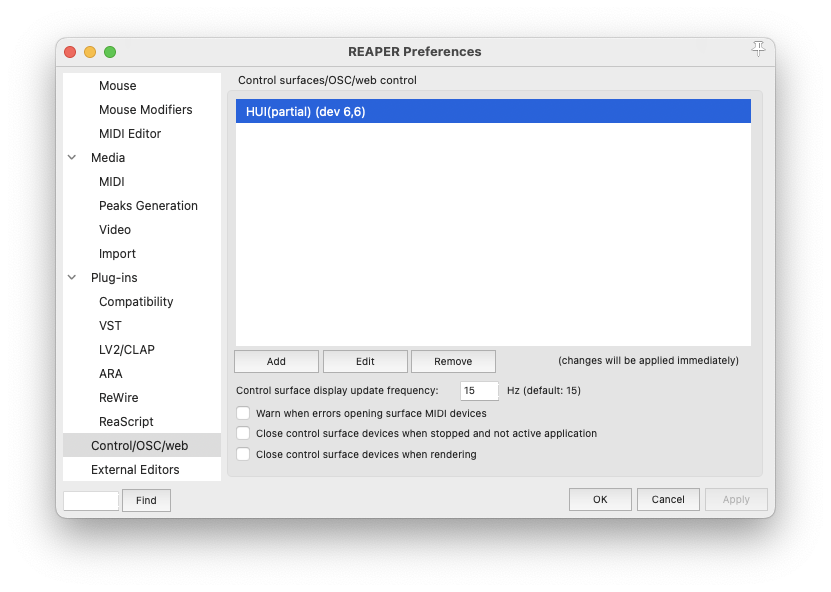
Task: Pin the preferences window with pushpin icon
Action: (x=758, y=49)
